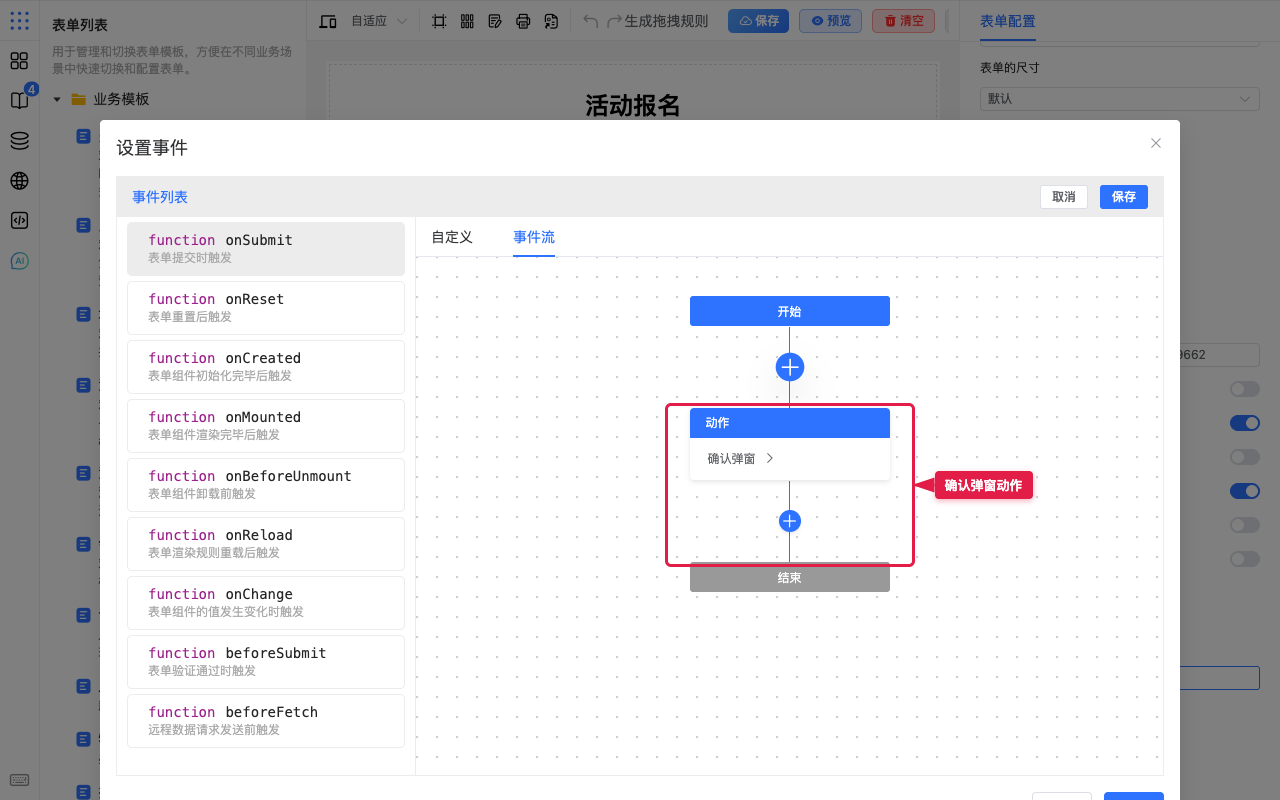The height and width of the screenshot is (800, 1280).
Task: Open the code brackets icon in sidebar
Action: tap(19, 221)
